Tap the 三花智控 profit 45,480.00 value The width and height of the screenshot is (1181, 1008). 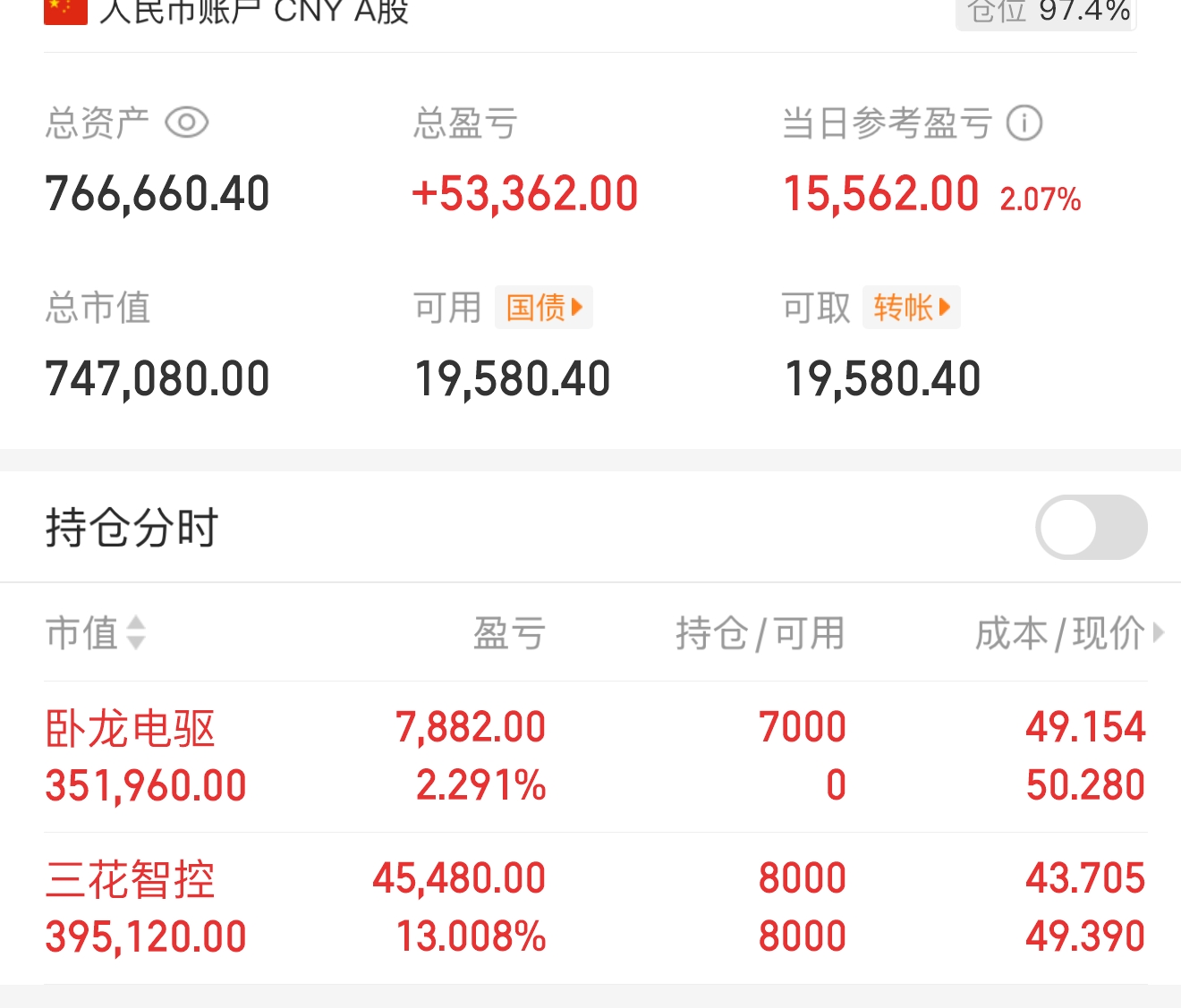[459, 878]
